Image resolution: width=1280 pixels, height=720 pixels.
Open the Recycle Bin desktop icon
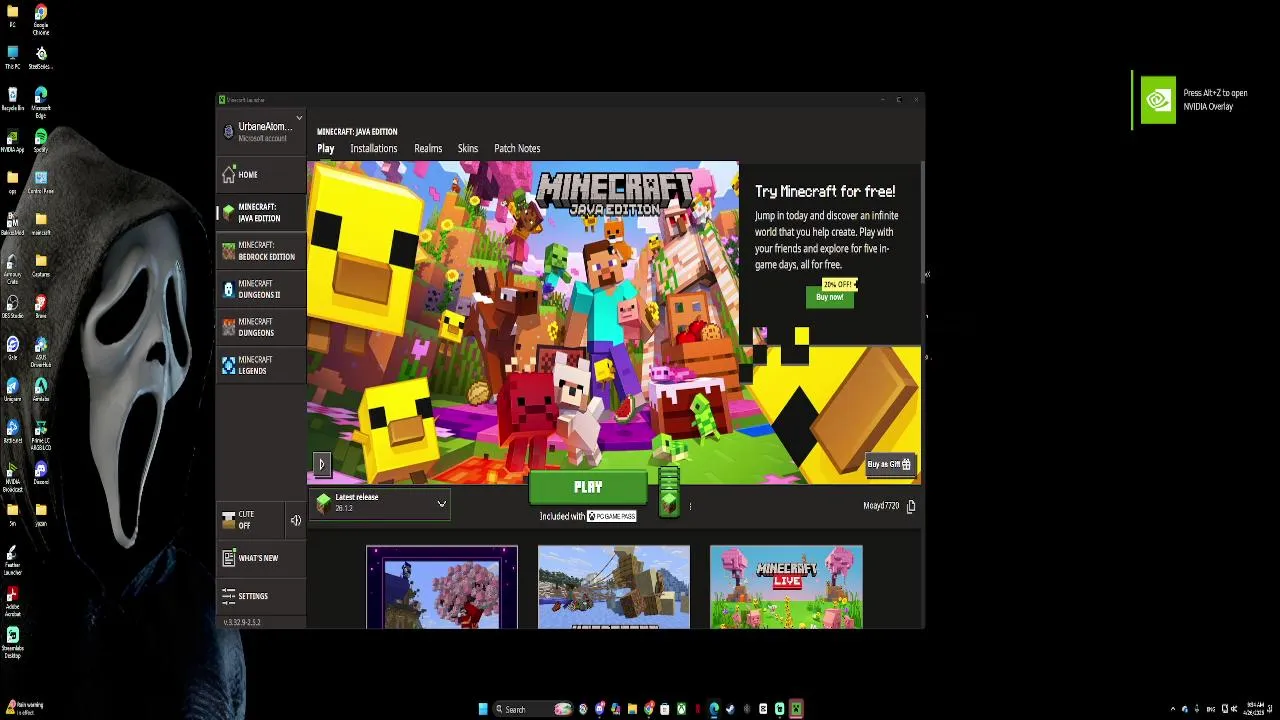(x=12, y=99)
